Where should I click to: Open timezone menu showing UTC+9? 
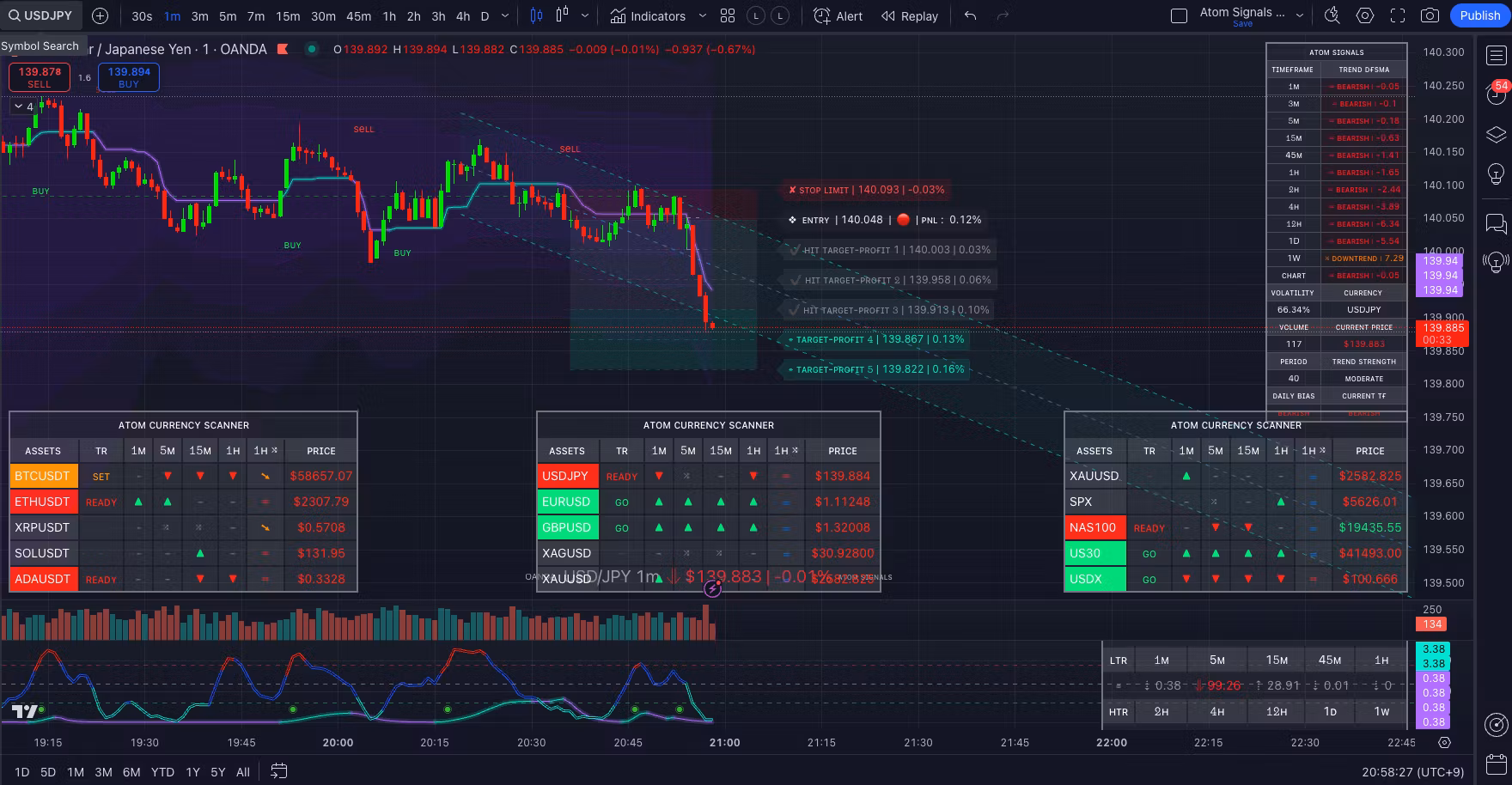[1412, 772]
